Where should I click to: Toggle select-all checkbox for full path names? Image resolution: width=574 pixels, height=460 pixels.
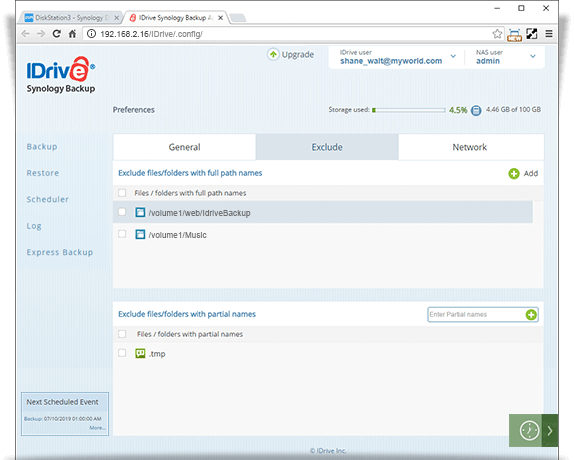[x=122, y=193]
